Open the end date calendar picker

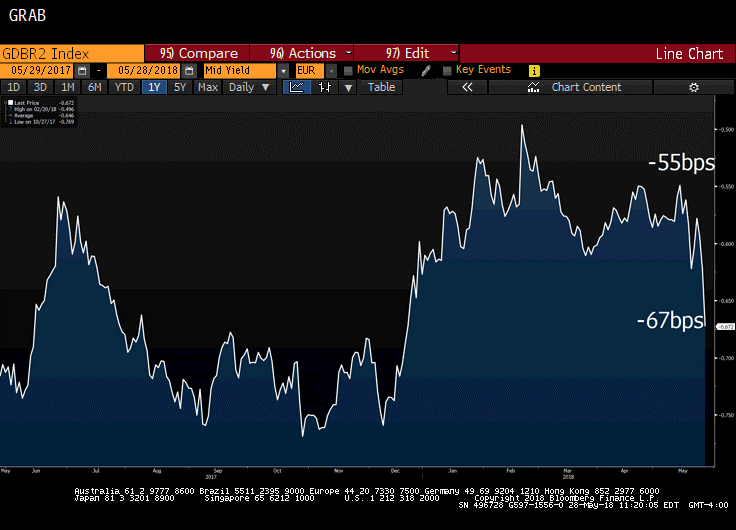click(x=189, y=71)
